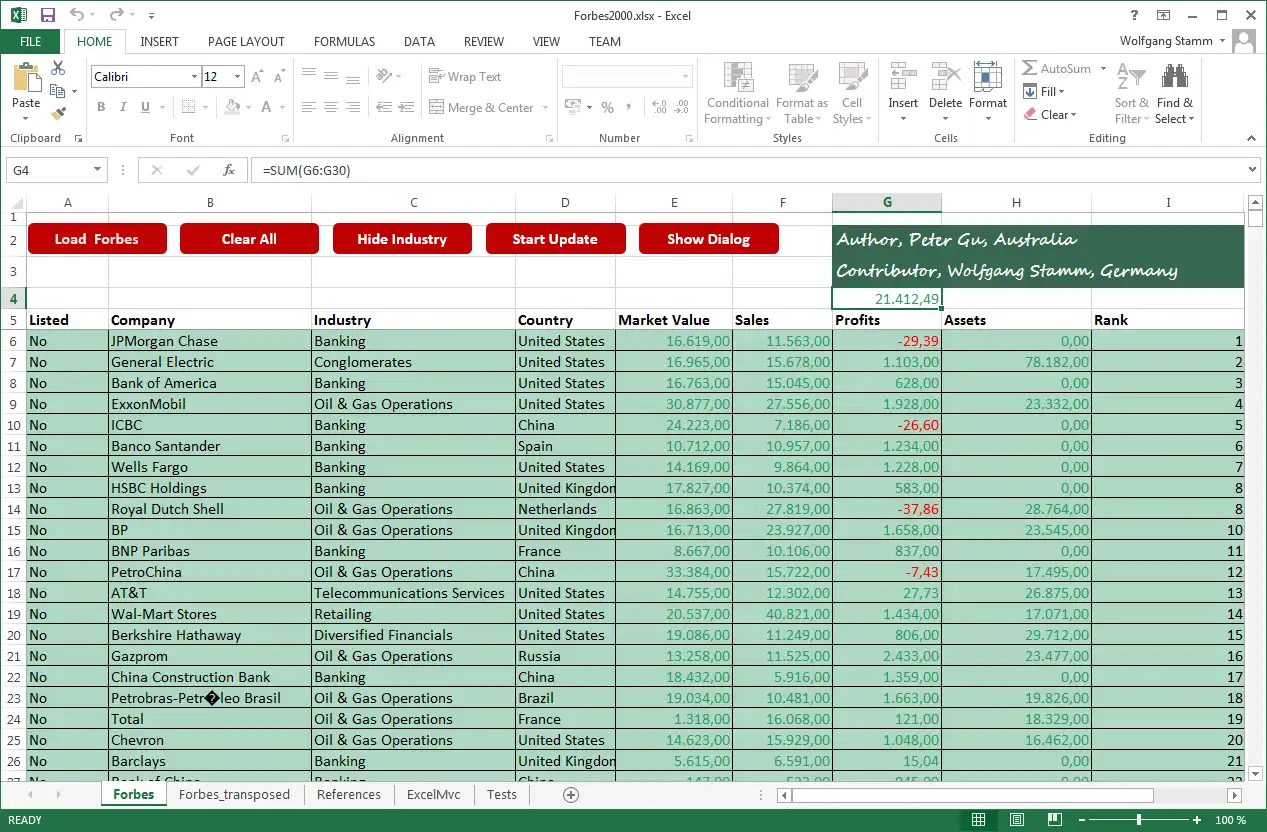This screenshot has height=832, width=1267.
Task: Switch to Page Layout view in status bar
Action: point(1017,820)
